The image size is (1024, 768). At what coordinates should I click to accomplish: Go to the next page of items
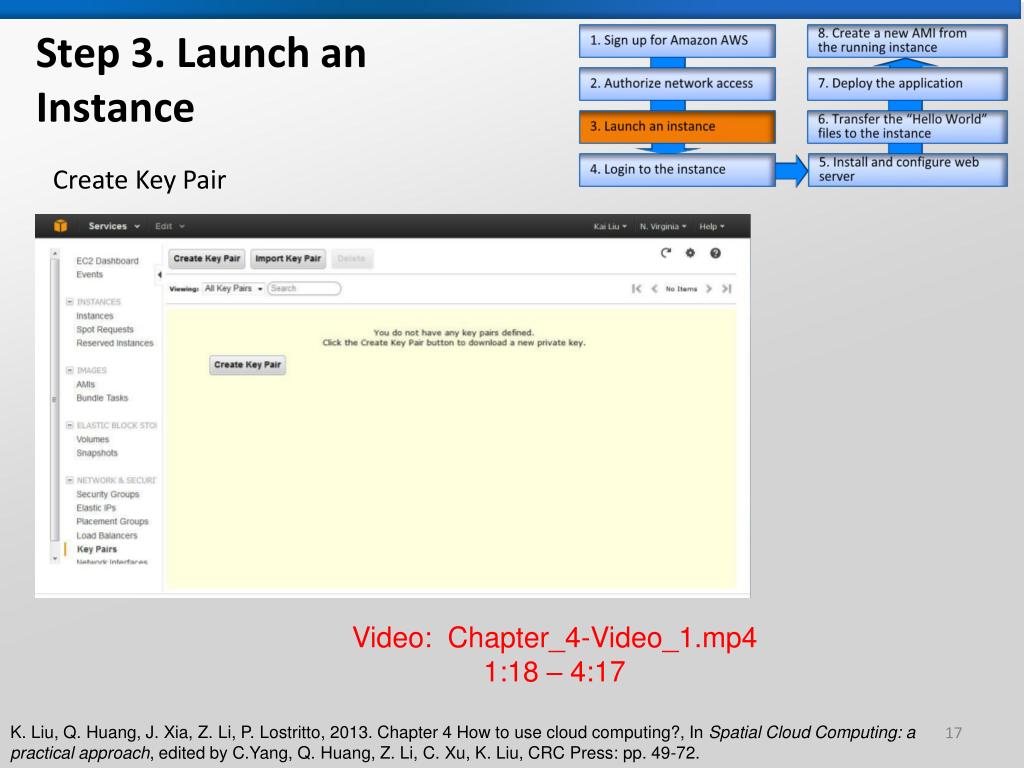click(x=709, y=289)
